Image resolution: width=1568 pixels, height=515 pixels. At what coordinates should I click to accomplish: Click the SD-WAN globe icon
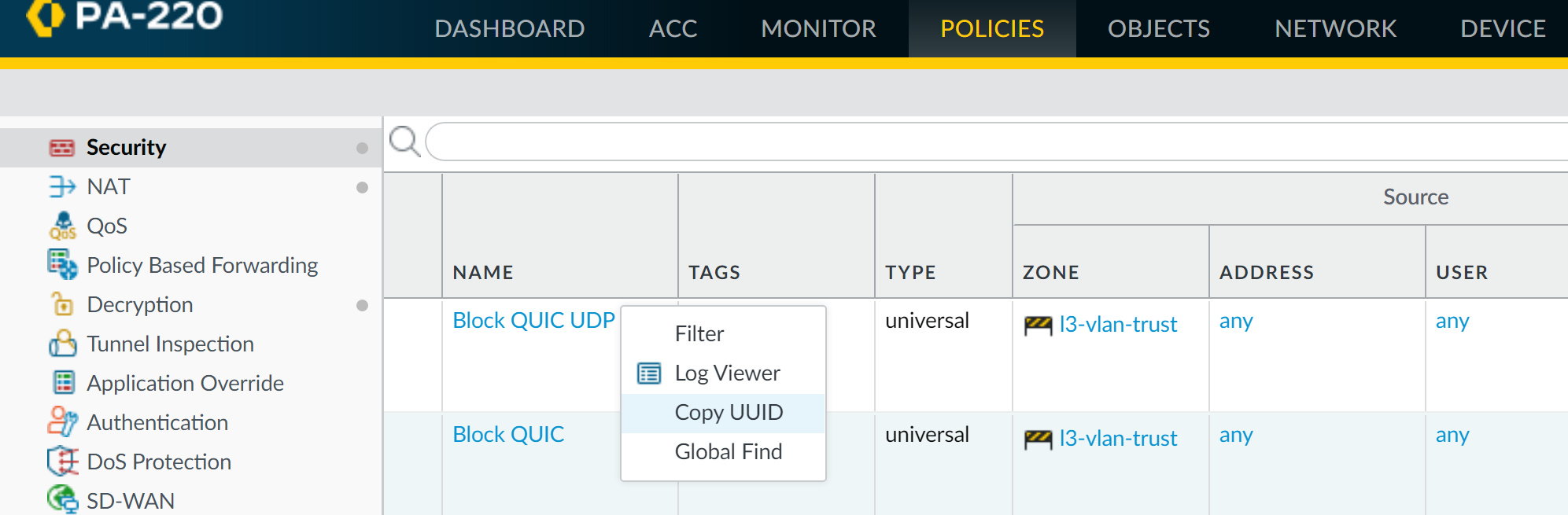click(x=62, y=499)
